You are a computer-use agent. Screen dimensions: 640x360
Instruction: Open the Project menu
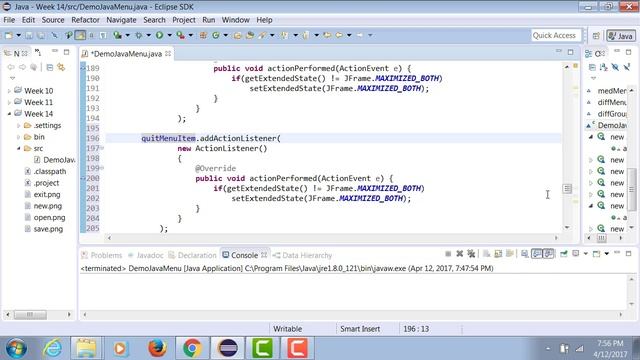tap(184, 20)
